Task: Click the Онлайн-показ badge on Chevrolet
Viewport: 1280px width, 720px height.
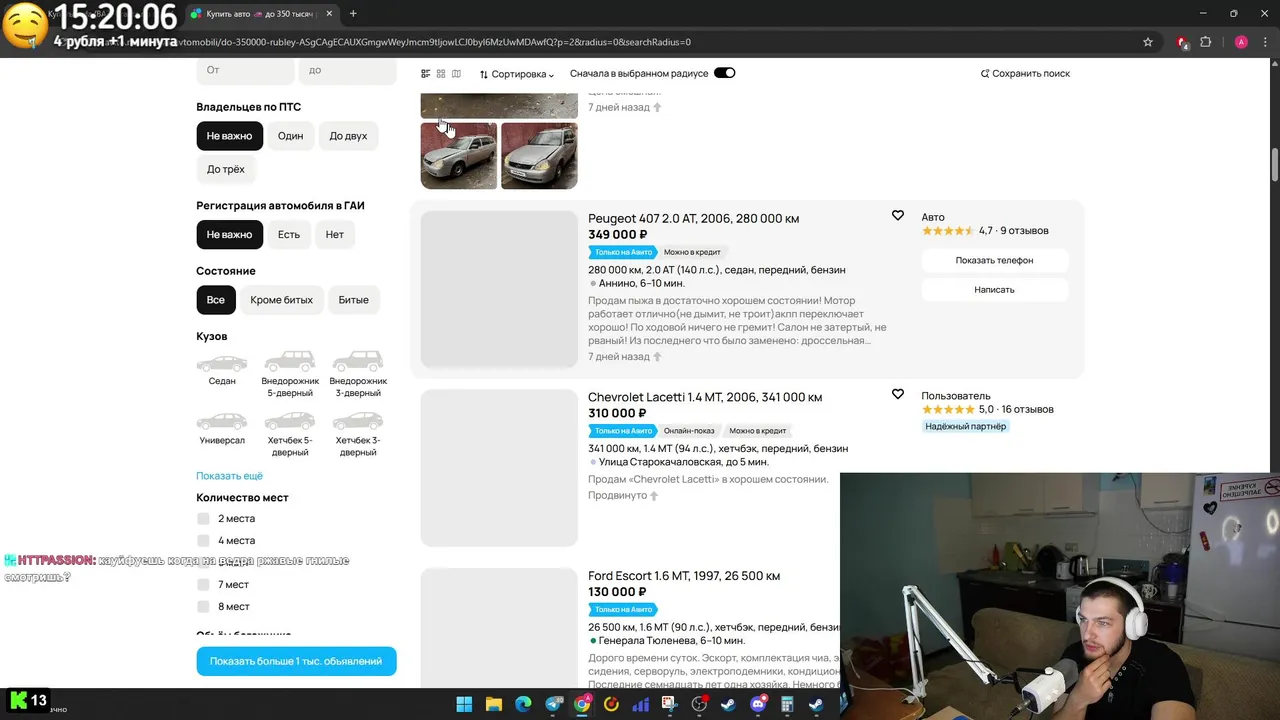Action: tap(689, 431)
